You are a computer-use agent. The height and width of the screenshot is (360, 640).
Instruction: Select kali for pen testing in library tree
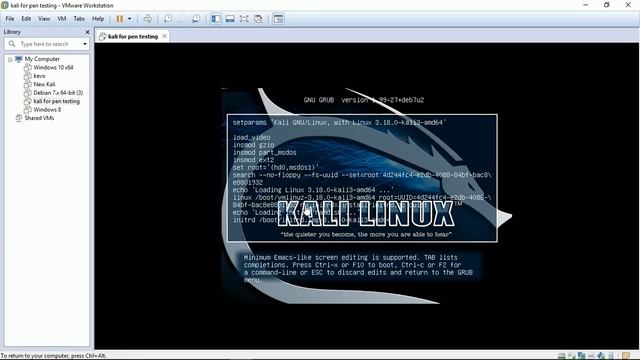click(x=56, y=101)
